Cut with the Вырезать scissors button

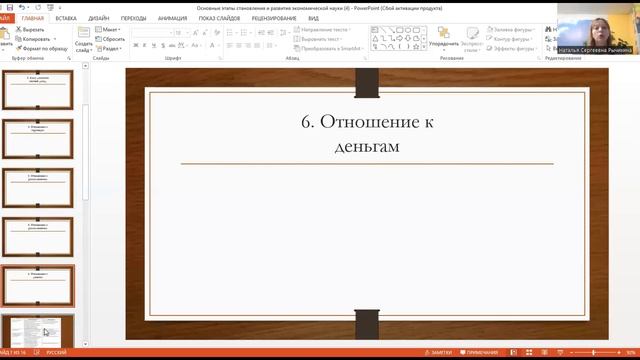coord(29,29)
